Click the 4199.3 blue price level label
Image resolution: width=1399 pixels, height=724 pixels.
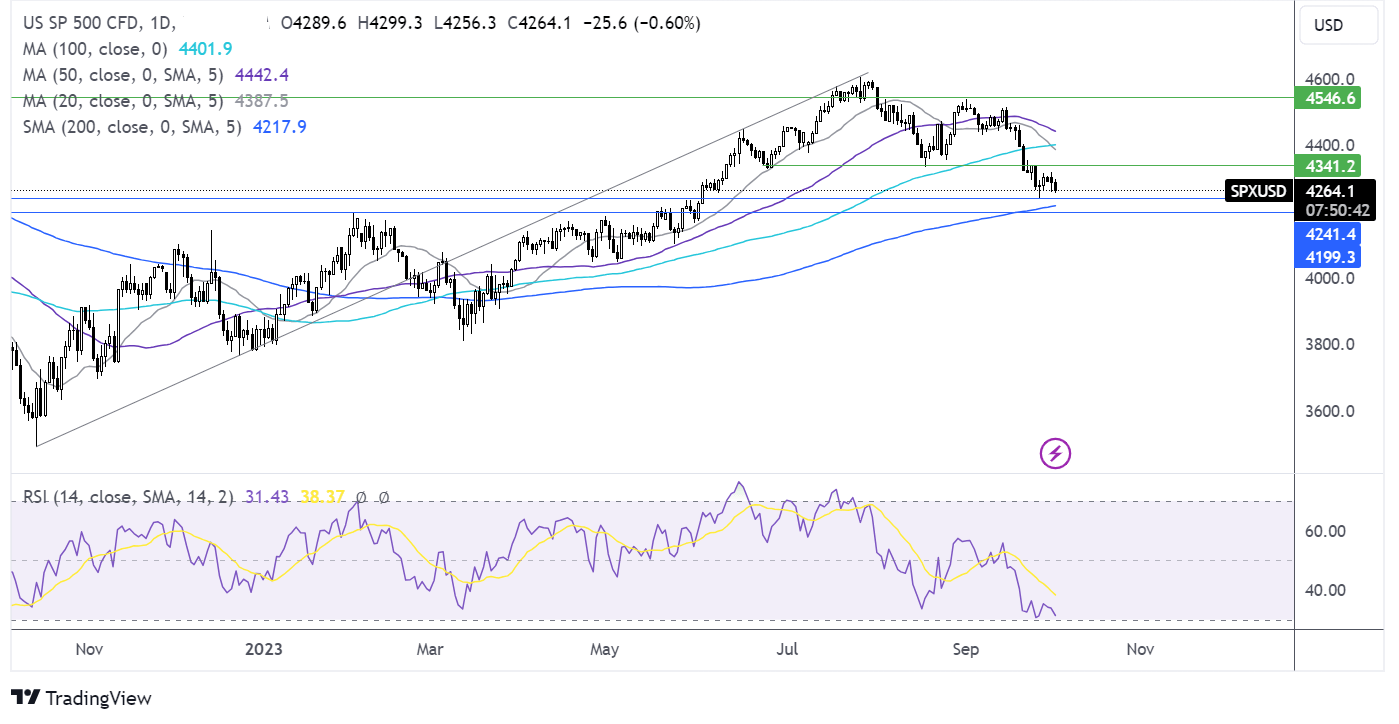pyautogui.click(x=1326, y=256)
